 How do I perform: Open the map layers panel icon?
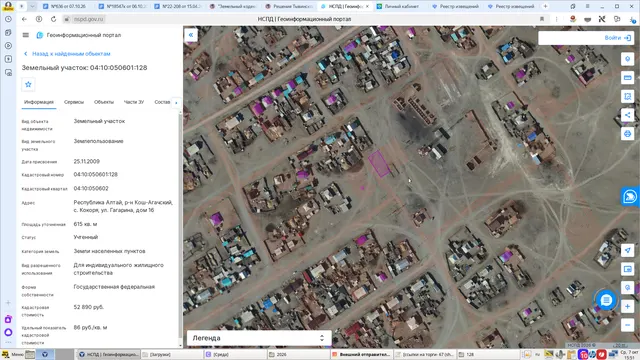point(627,269)
